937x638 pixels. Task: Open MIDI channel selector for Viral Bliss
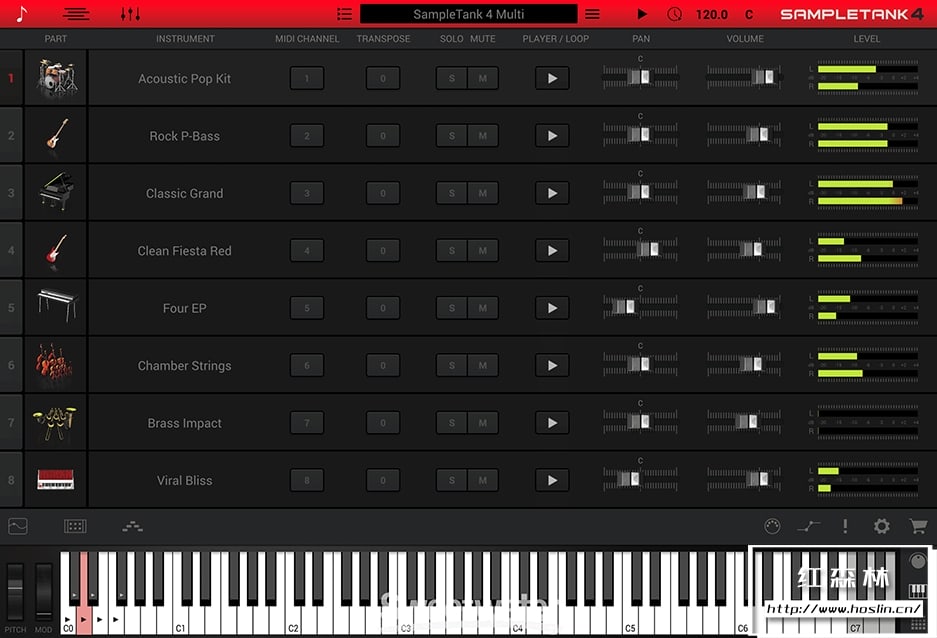tap(307, 480)
